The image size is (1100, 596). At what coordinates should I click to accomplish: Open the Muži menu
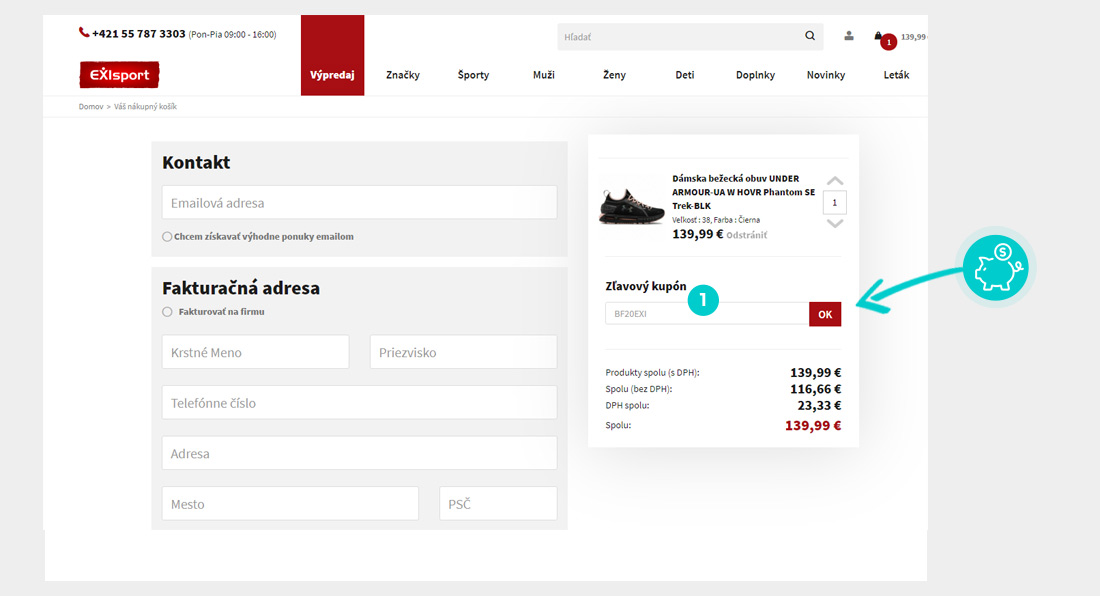[544, 75]
